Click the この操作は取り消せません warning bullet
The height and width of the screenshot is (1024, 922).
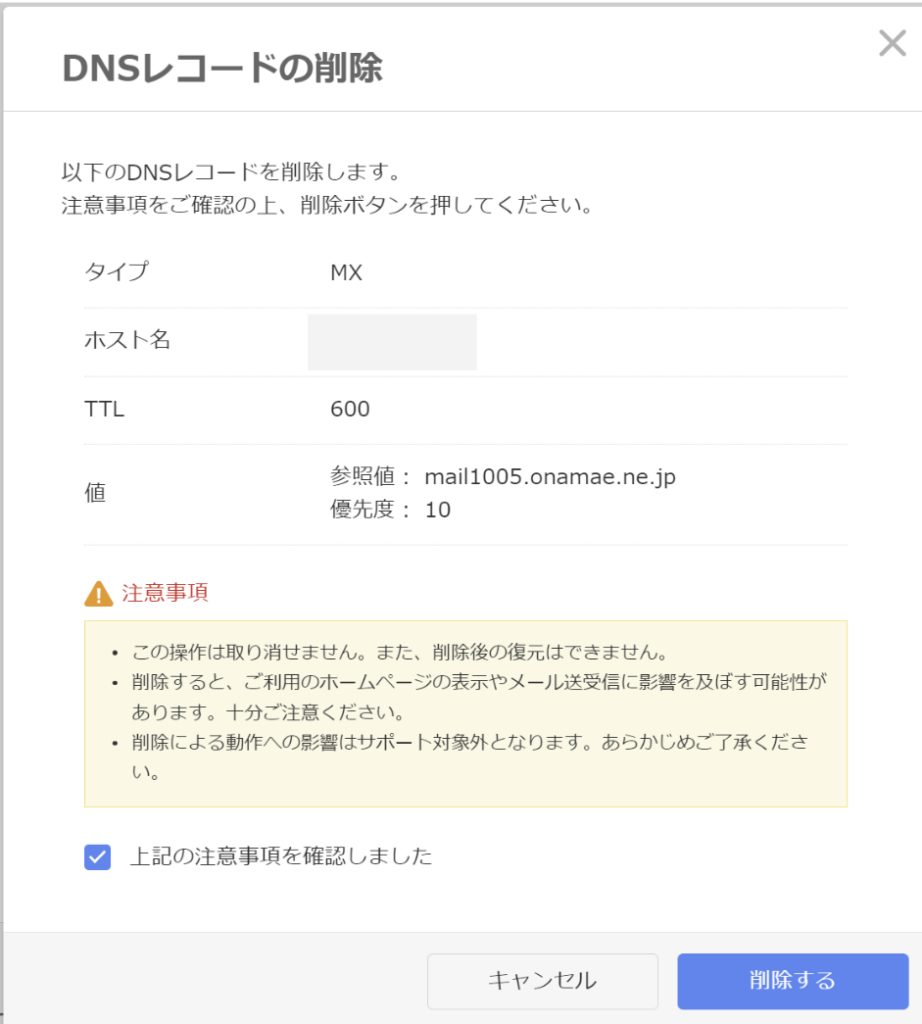(x=399, y=653)
